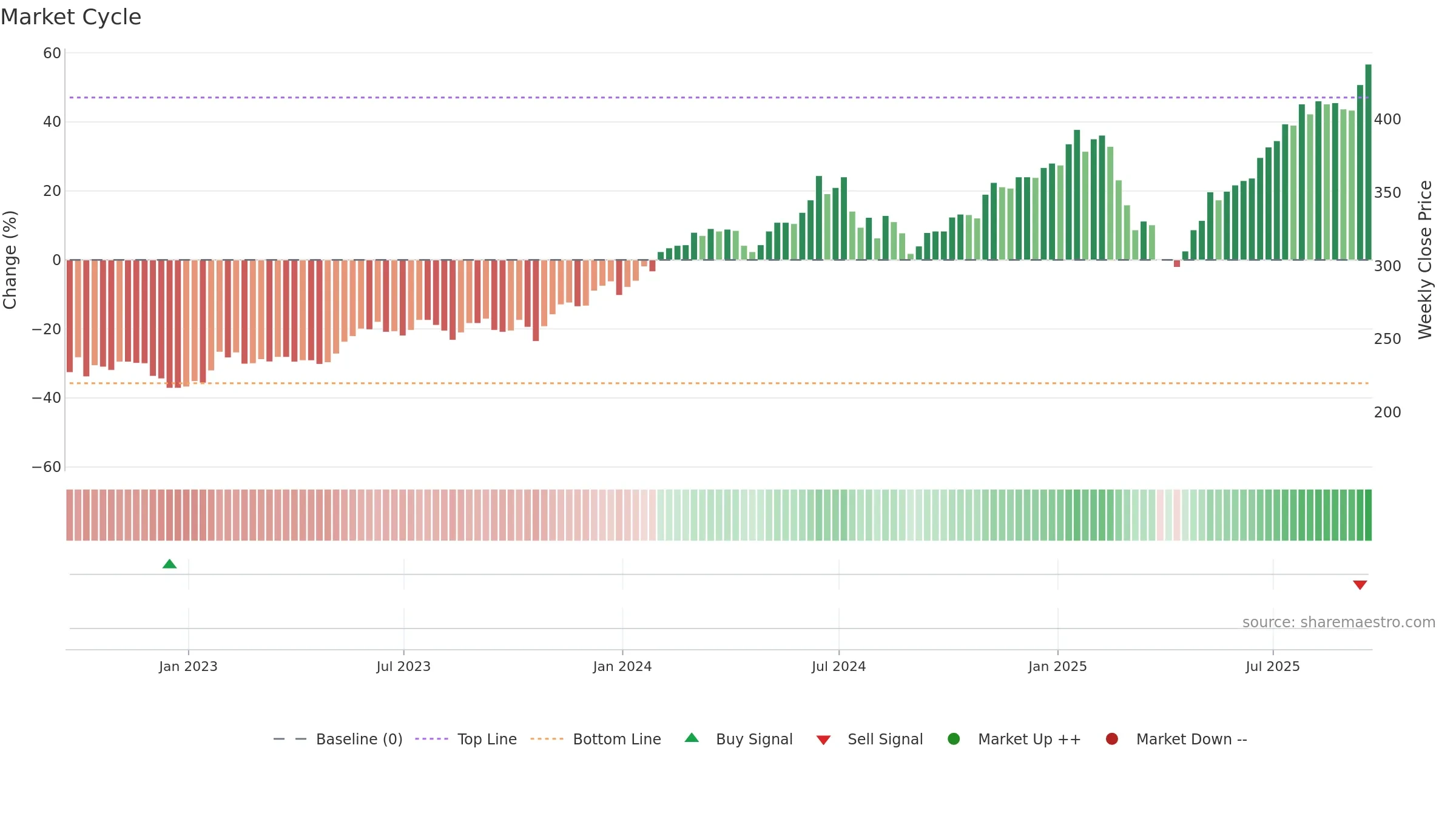Click the red triangle icon in legend
This screenshot has width=1456, height=819.
click(x=823, y=740)
